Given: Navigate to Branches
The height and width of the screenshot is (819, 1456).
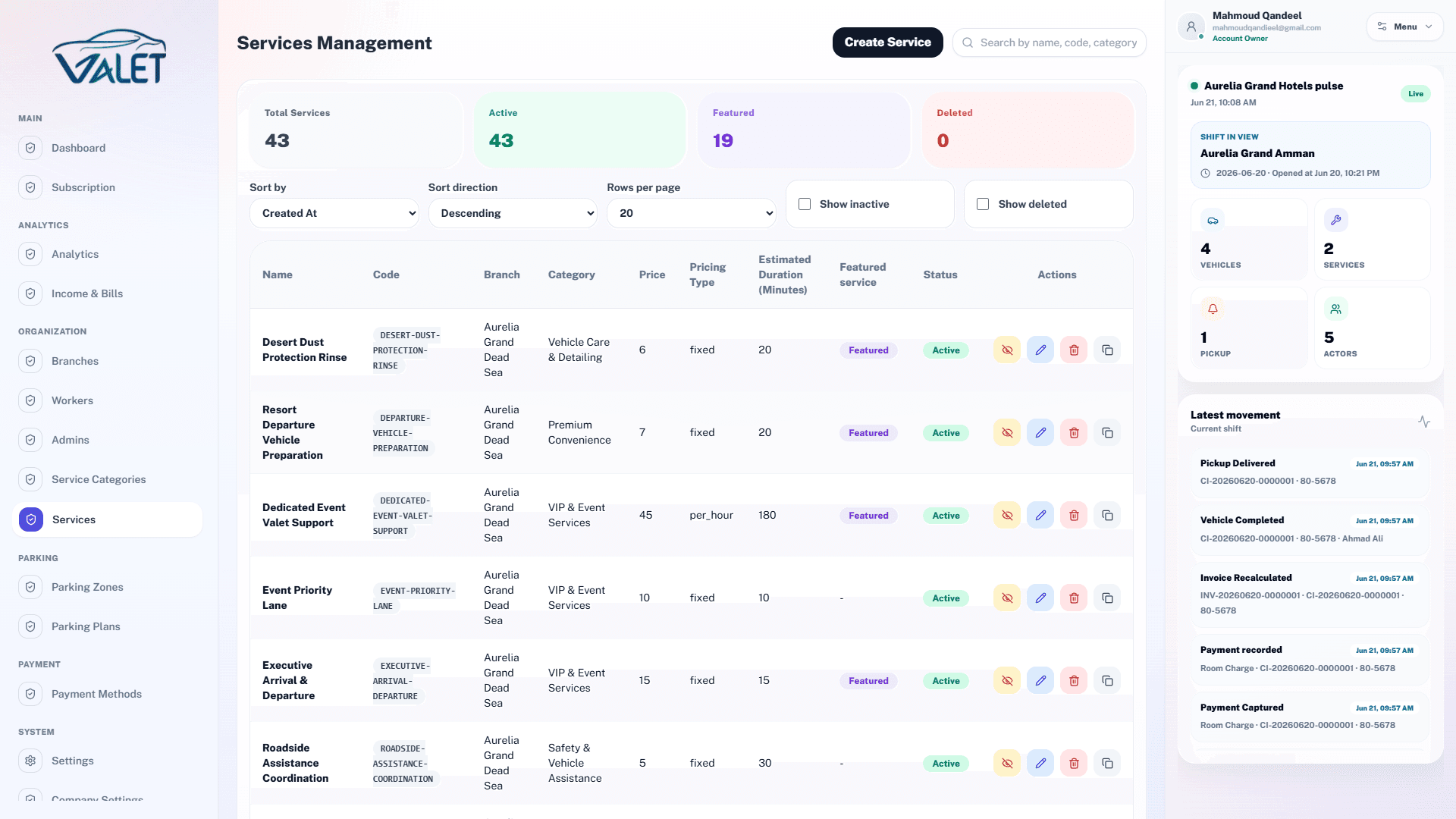Looking at the screenshot, I should [x=108, y=361].
